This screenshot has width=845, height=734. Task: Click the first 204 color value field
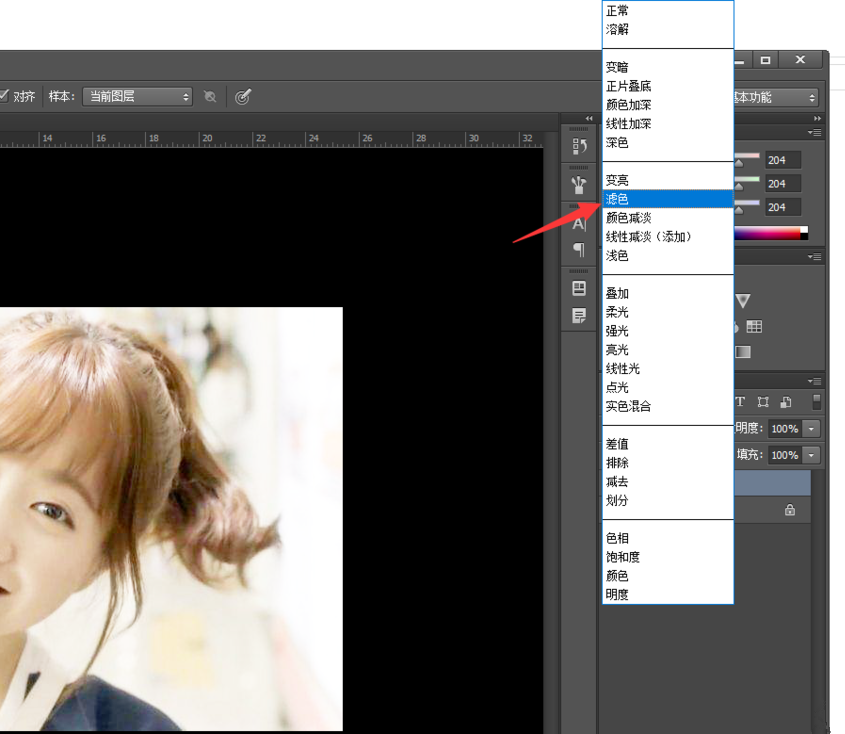coord(782,160)
